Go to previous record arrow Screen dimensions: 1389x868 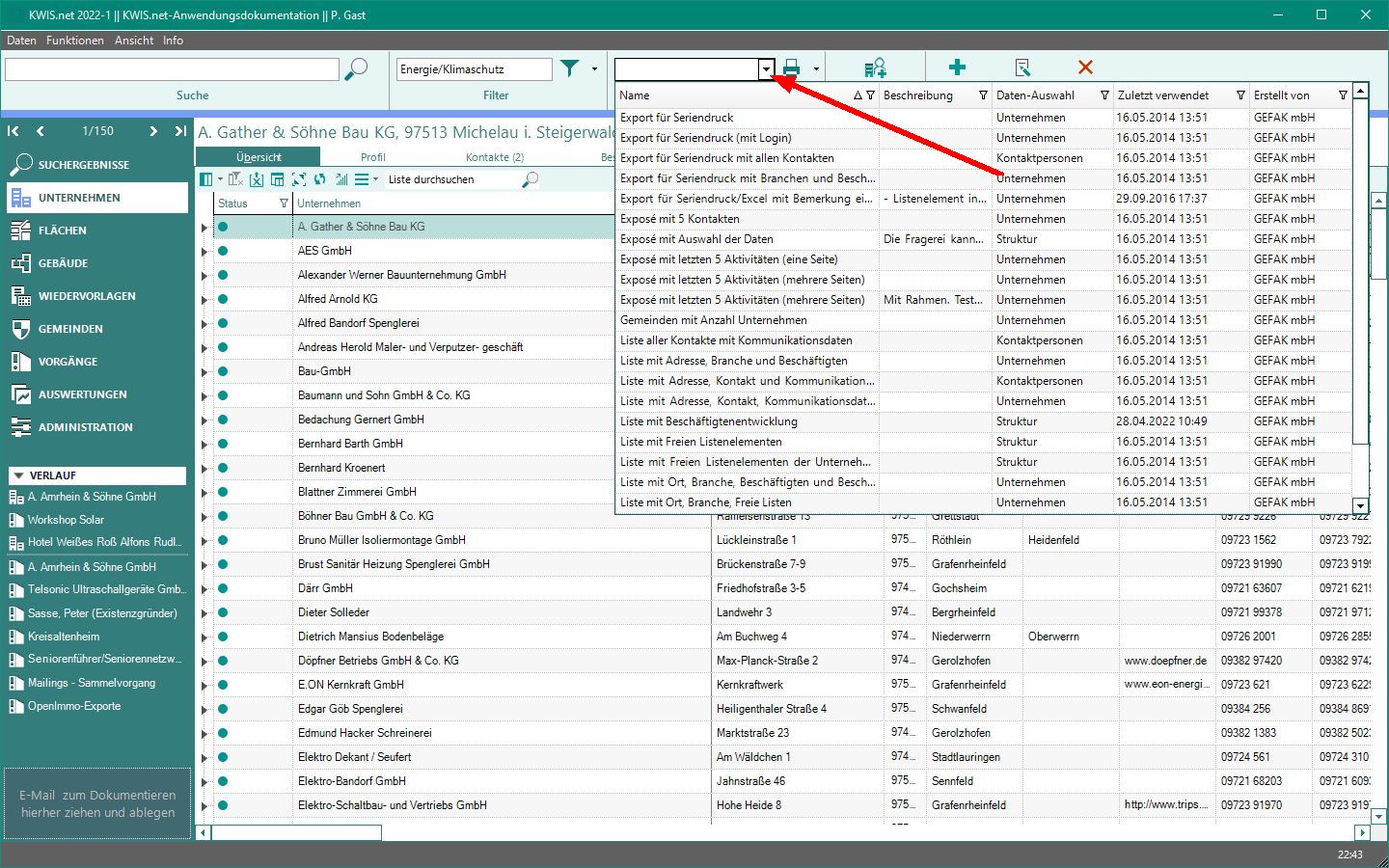coord(41,131)
